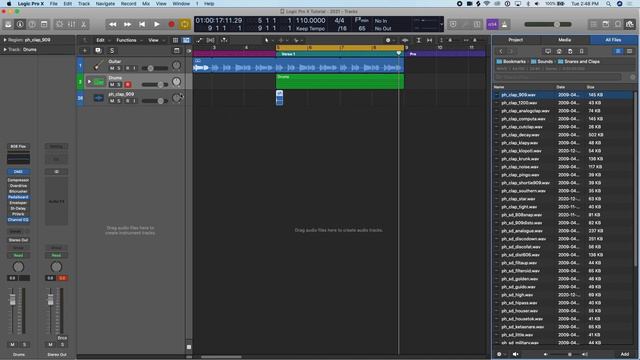The width and height of the screenshot is (640, 360).
Task: Open the Smart Controls button
Action: tap(60, 24)
